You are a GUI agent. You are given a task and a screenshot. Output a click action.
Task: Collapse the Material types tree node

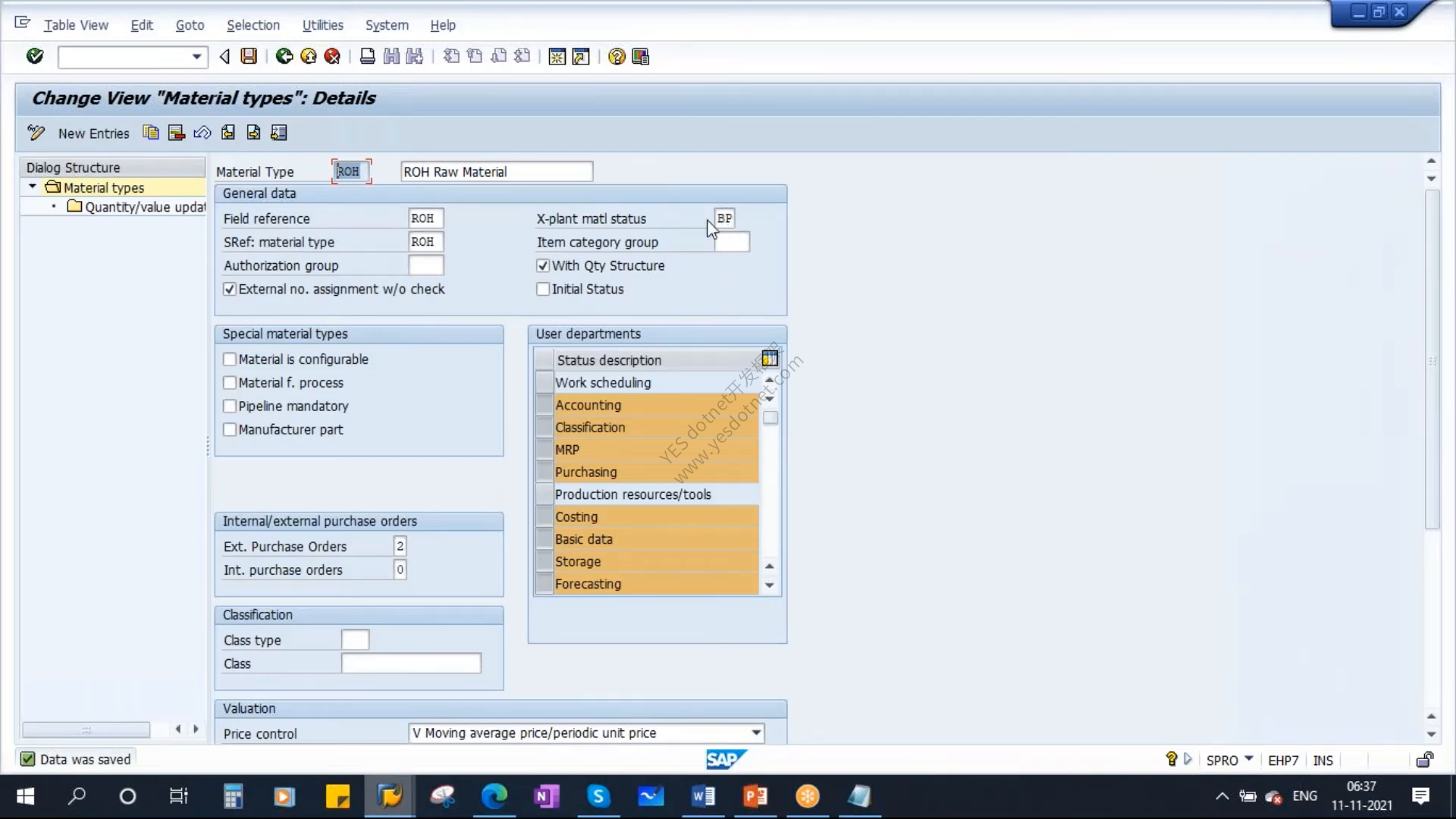click(x=33, y=187)
